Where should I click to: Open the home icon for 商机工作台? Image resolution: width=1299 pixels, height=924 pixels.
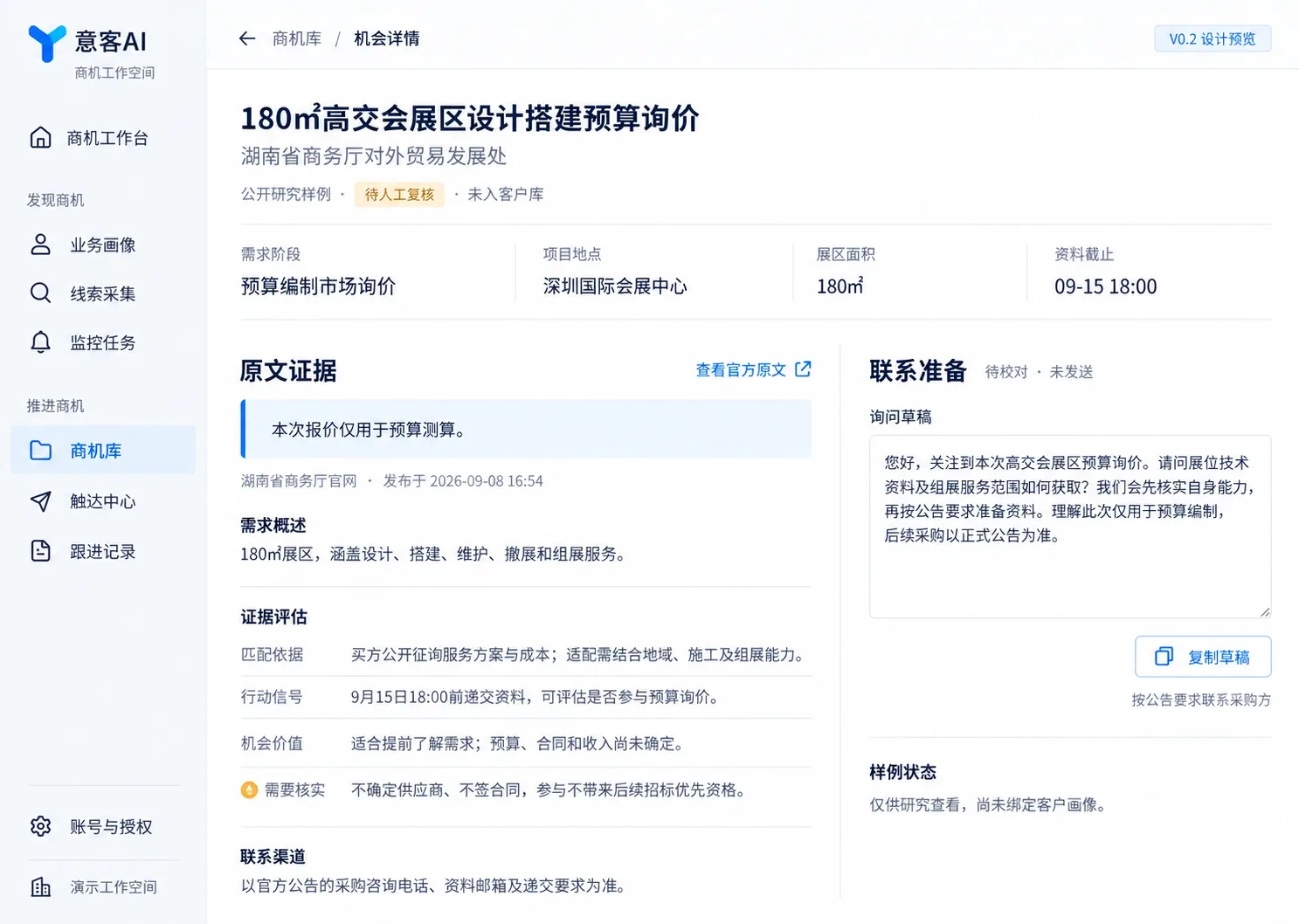click(x=40, y=137)
